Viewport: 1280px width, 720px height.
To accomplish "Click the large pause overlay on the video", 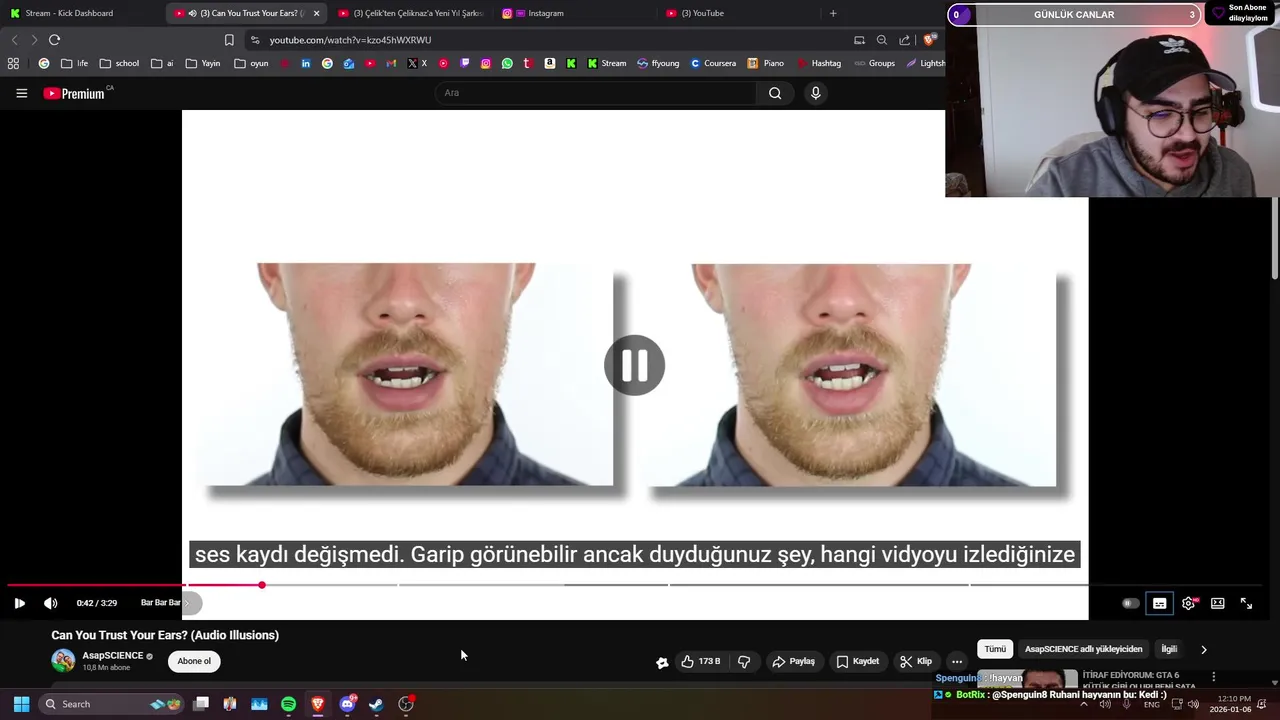I will (x=634, y=365).
